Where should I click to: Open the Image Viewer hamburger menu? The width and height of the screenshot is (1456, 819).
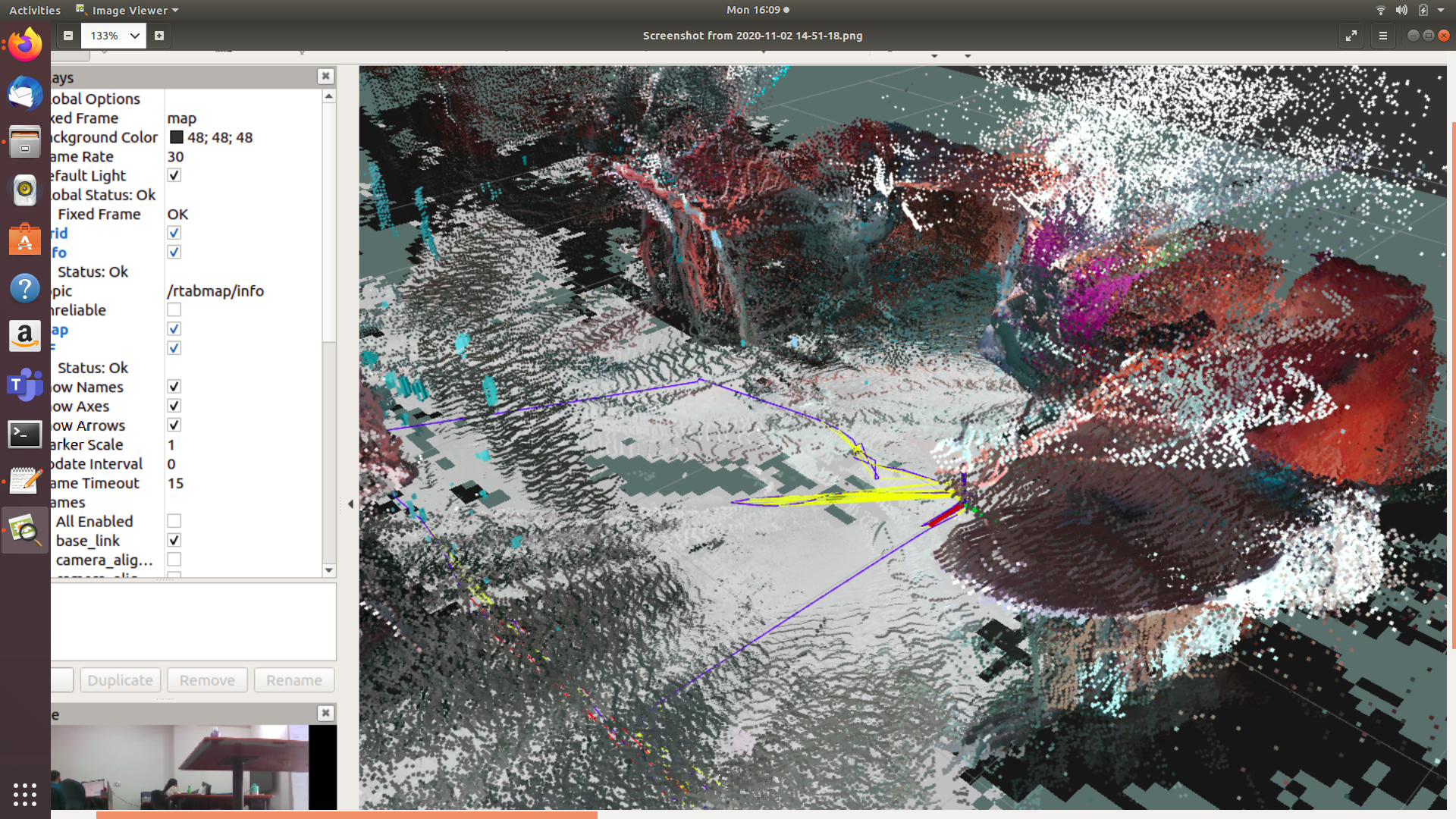click(x=1383, y=36)
